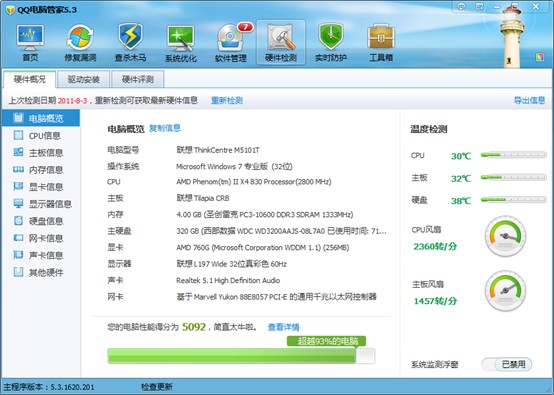The height and width of the screenshot is (395, 554).
Task: Click the performance score 5092
Action: point(194,327)
